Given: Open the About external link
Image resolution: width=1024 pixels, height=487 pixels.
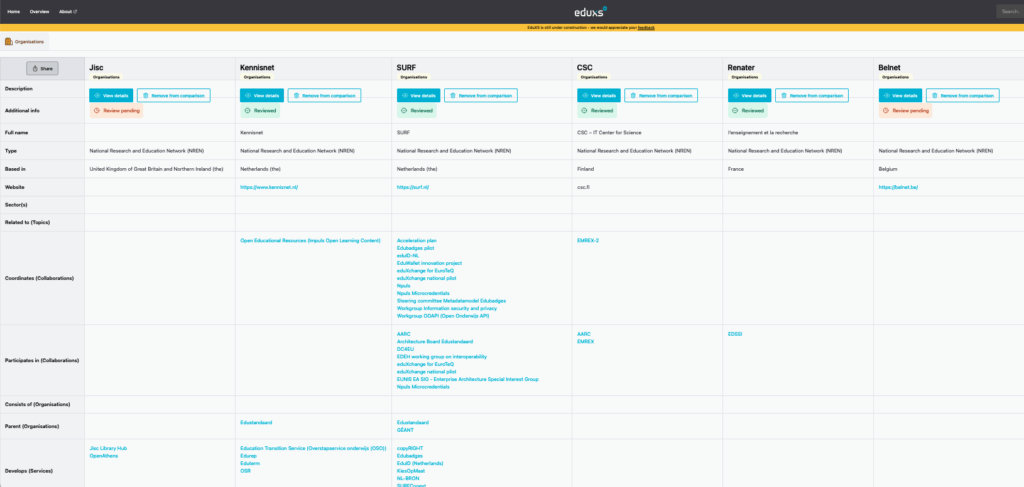Looking at the screenshot, I should tap(68, 11).
